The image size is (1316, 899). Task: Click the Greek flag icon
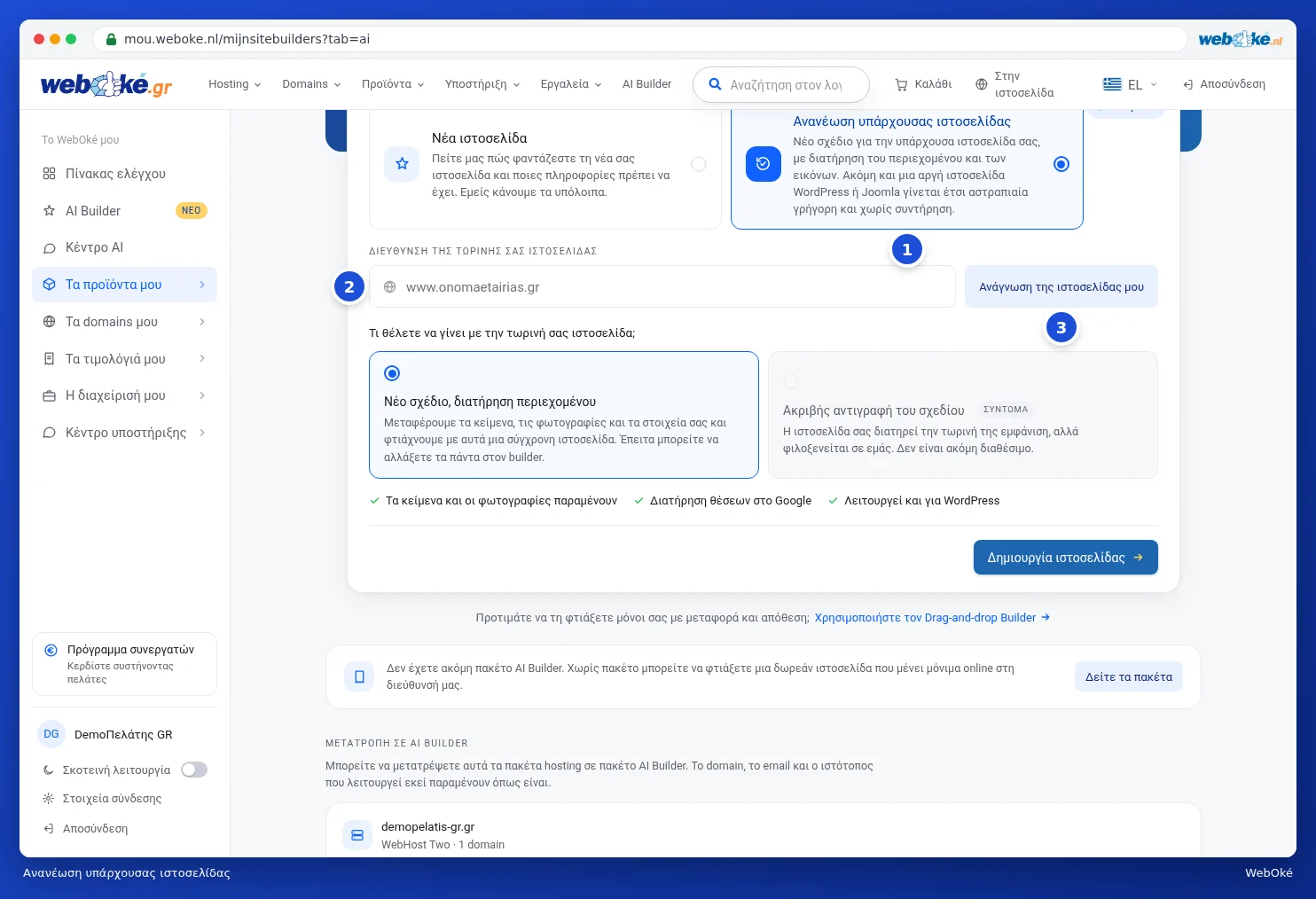(x=1112, y=84)
